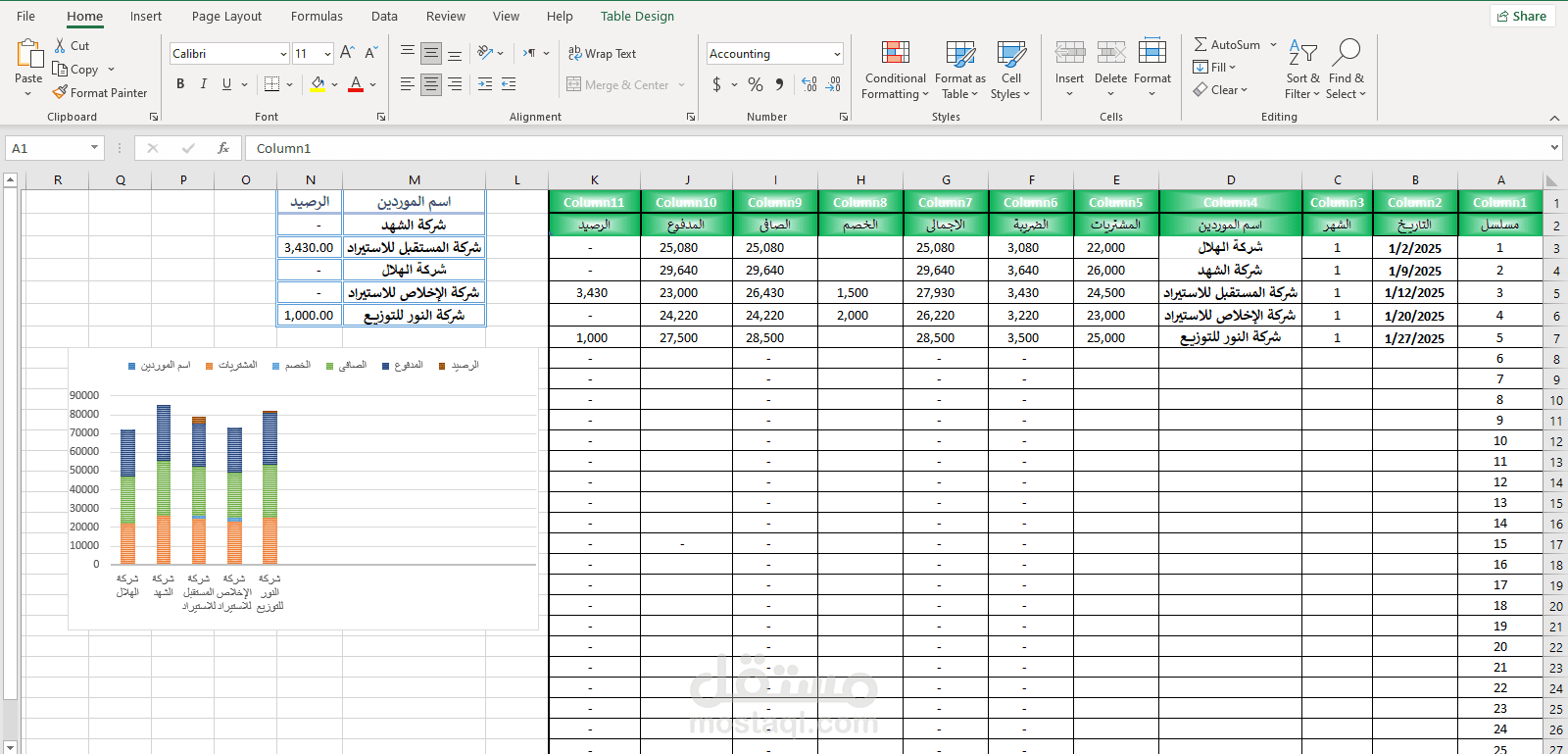1568x754 pixels.
Task: Click the AutoSum sigma icon
Action: [x=1200, y=44]
